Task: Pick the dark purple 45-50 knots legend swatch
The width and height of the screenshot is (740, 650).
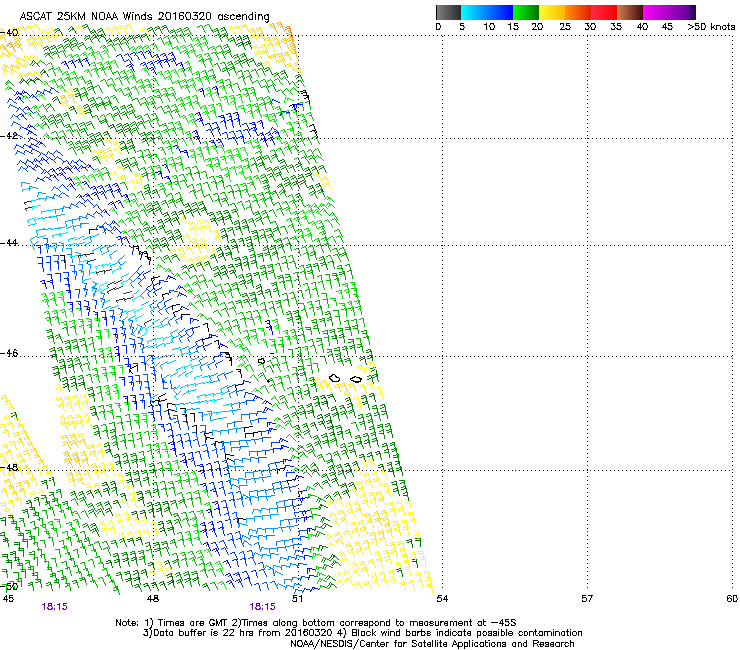Action: 682,12
